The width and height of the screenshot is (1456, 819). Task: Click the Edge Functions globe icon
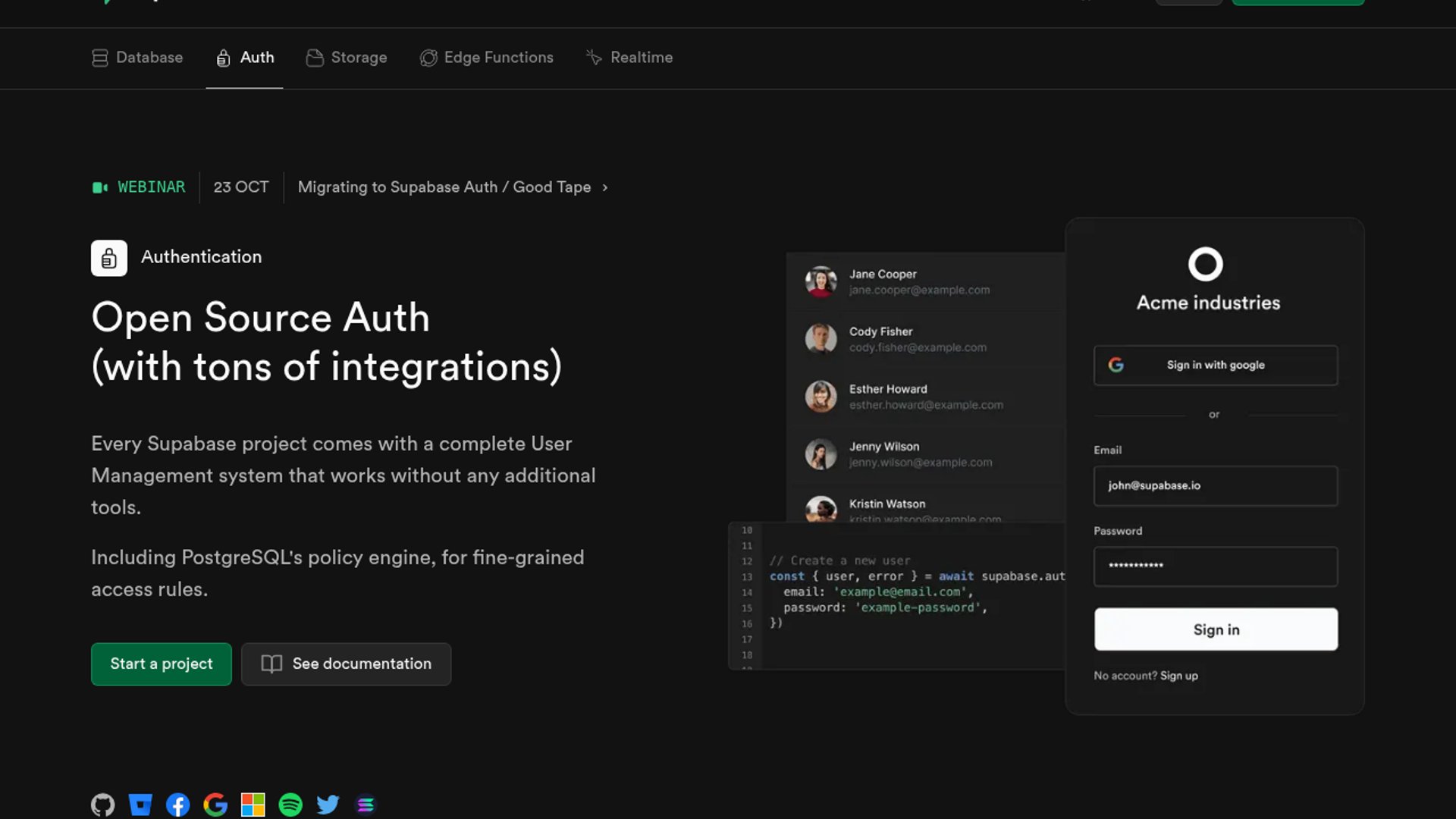tap(428, 58)
